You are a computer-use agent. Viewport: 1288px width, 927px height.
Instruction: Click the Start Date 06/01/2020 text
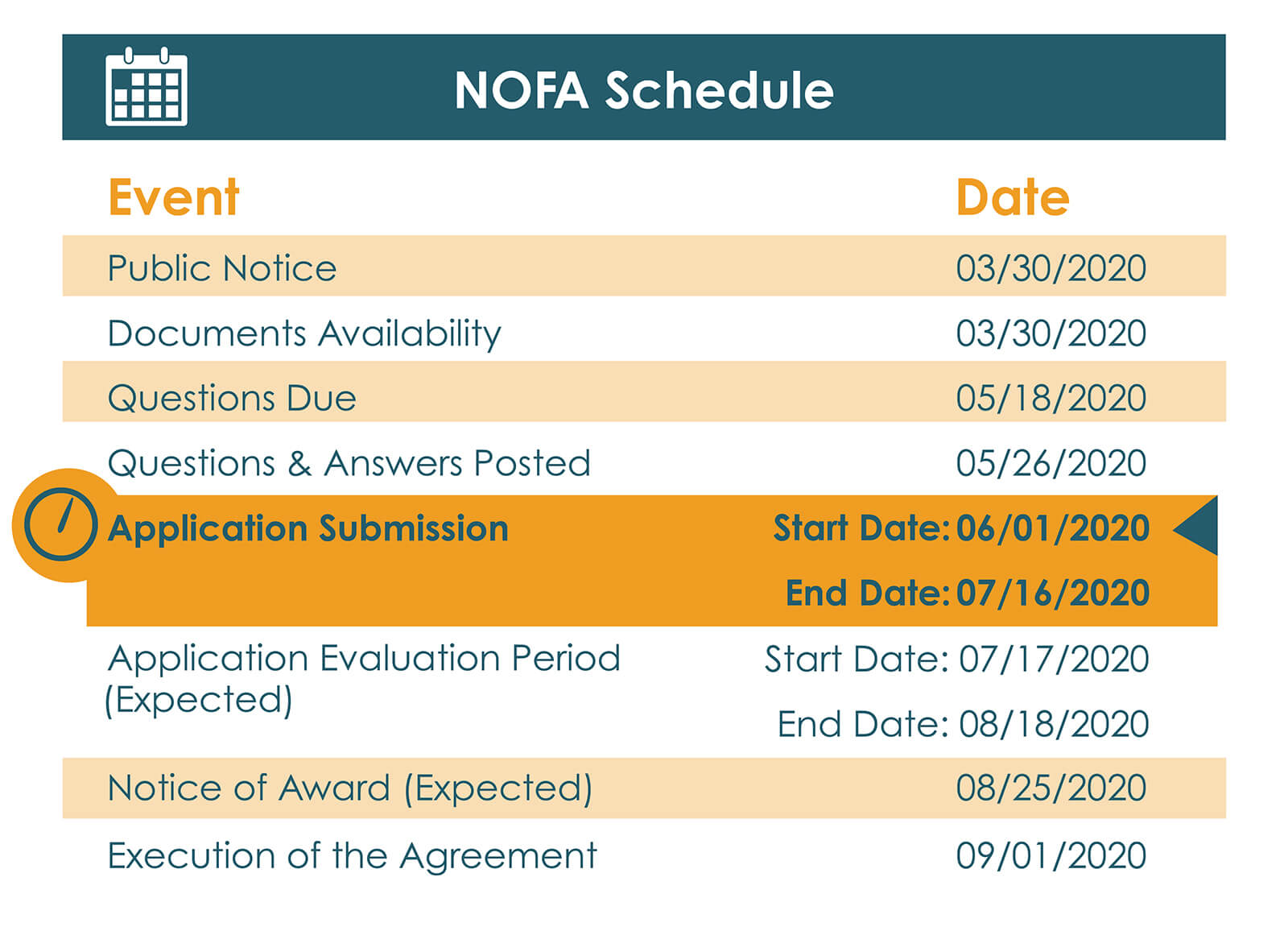pos(961,528)
